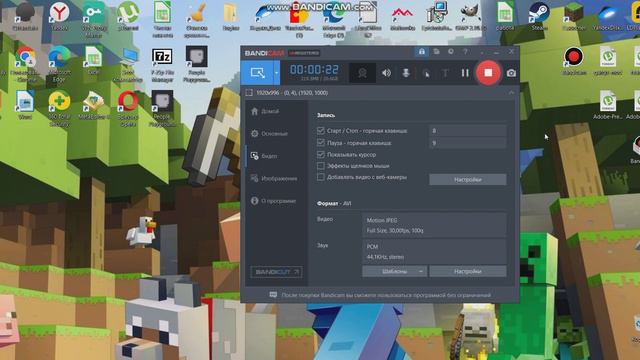Select screen rectangle recording mode button
This screenshot has width=640, height=360.
258,73
